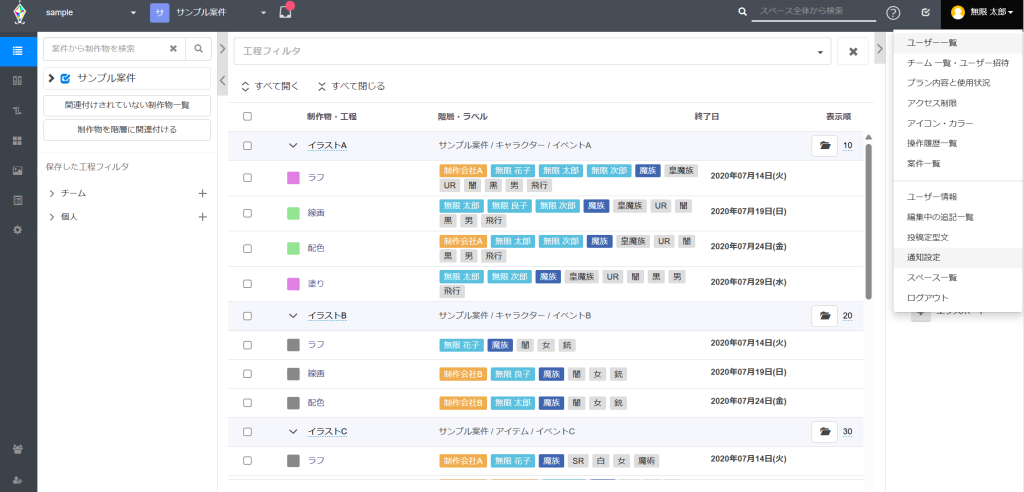Viewport: 1024px width, 492px height.
Task: Open the settings gear in left sidebar
Action: pos(18,229)
